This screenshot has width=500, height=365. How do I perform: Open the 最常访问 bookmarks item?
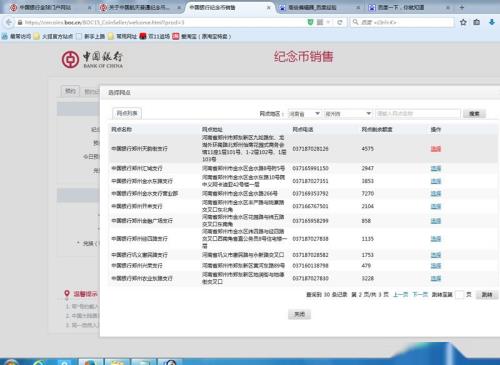pyautogui.click(x=16, y=36)
